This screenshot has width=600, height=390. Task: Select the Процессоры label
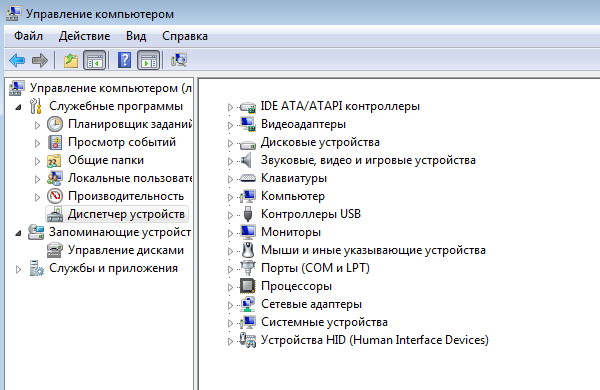point(296,286)
